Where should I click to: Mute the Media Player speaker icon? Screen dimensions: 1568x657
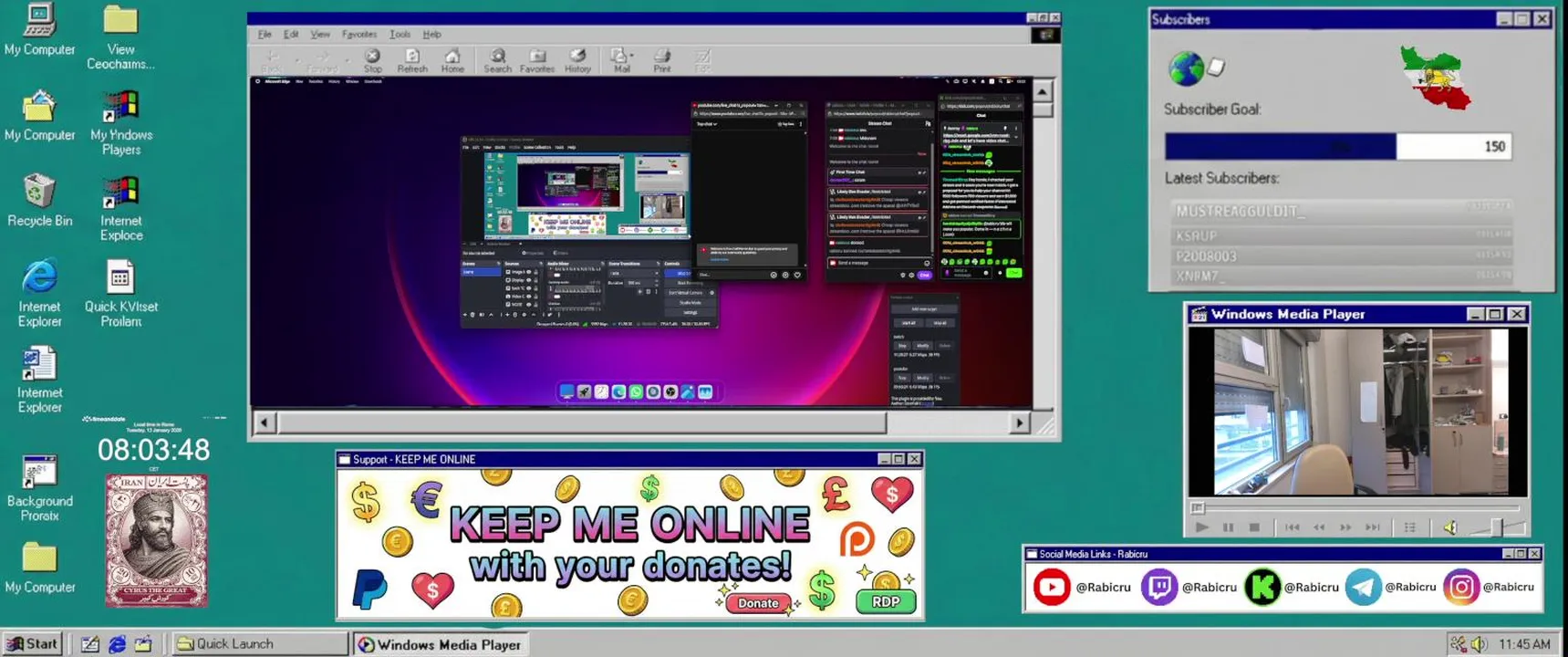coord(1450,527)
